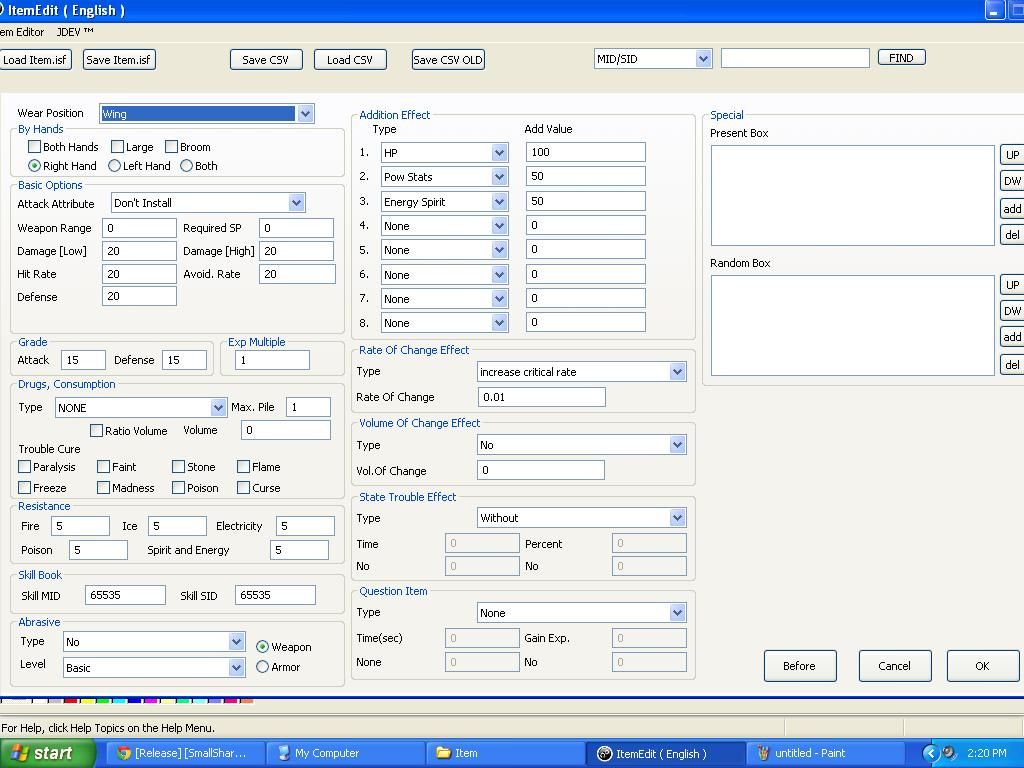Open the Attack Attribute dropdown
This screenshot has width=1024, height=768.
296,203
